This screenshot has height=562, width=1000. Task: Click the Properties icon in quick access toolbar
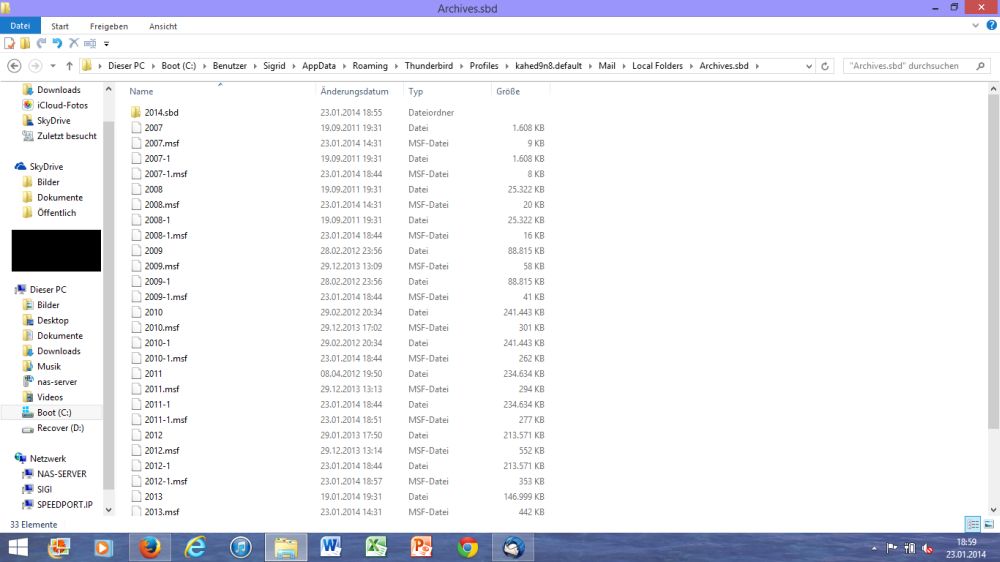pyautogui.click(x=10, y=43)
